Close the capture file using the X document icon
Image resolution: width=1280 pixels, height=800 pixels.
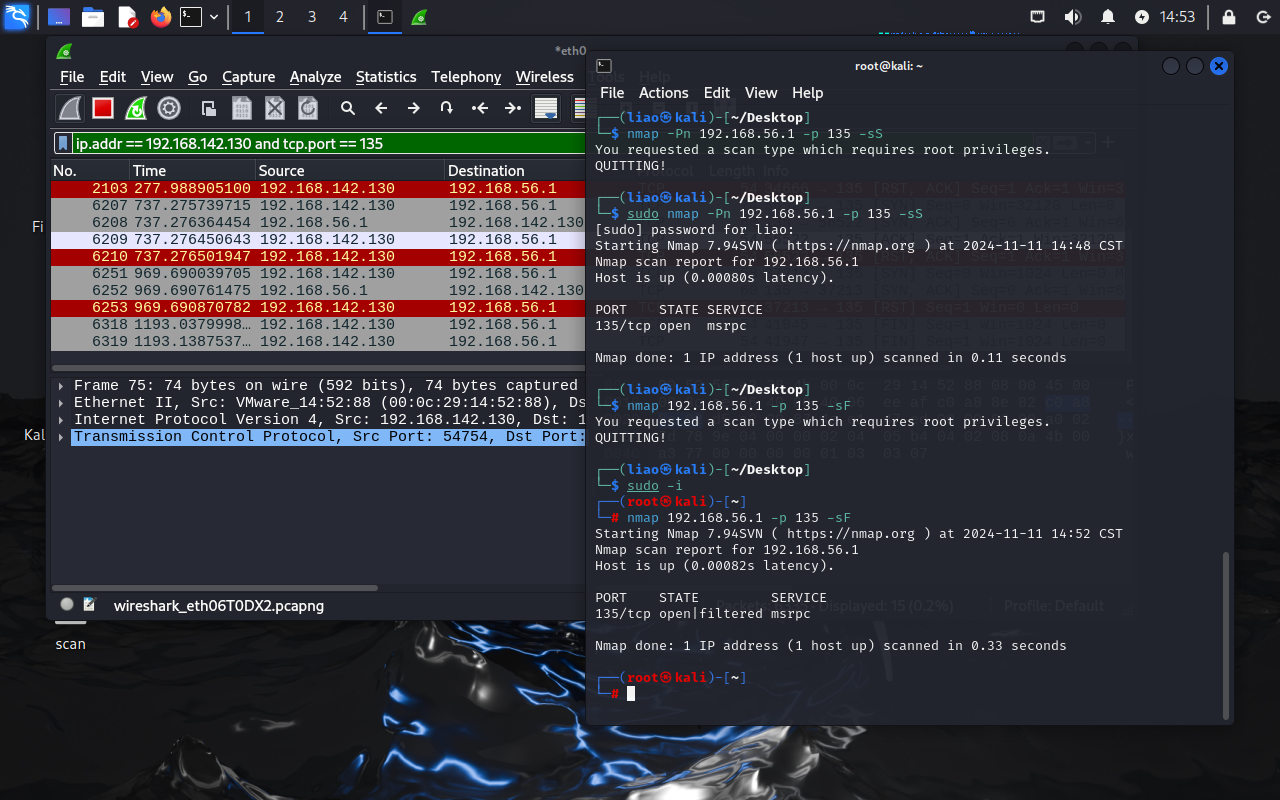pyautogui.click(x=275, y=108)
